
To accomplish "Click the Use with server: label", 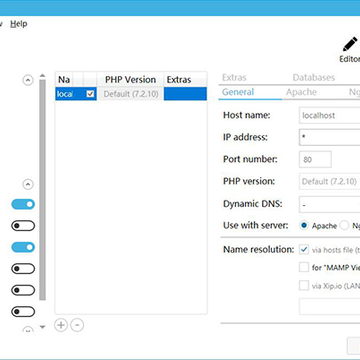I will tap(256, 225).
